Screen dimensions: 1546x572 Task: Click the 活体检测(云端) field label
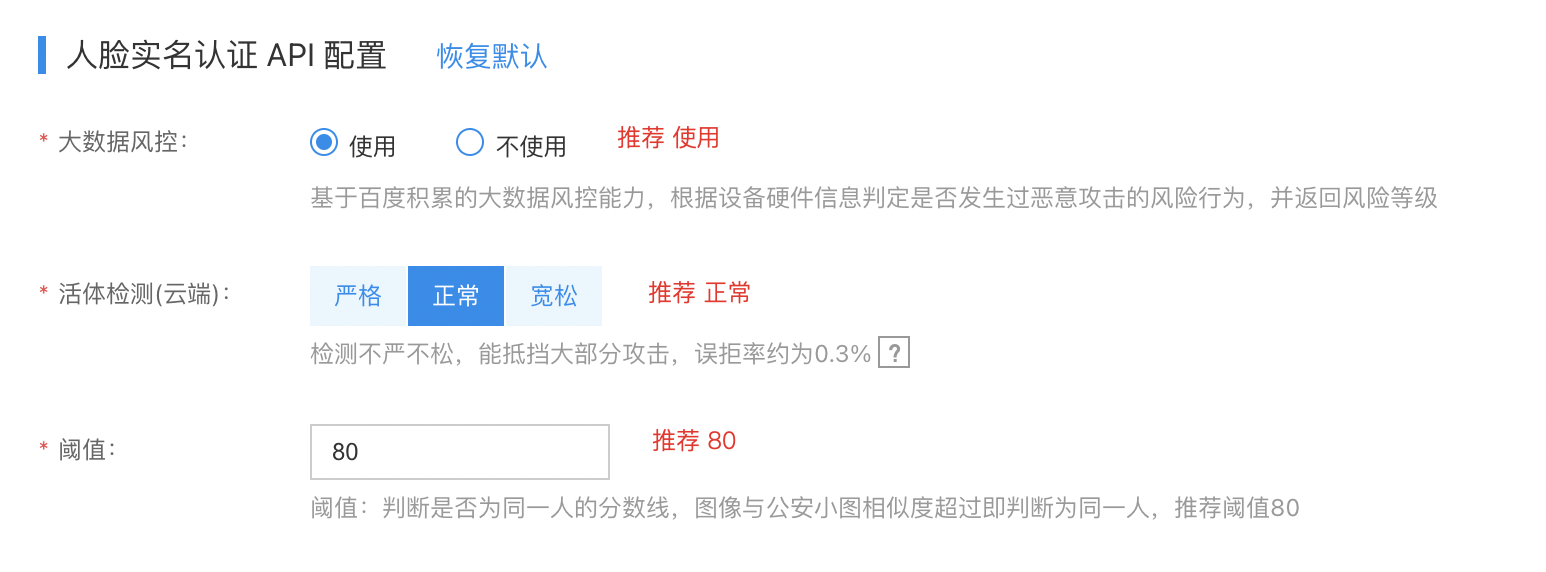pyautogui.click(x=144, y=293)
